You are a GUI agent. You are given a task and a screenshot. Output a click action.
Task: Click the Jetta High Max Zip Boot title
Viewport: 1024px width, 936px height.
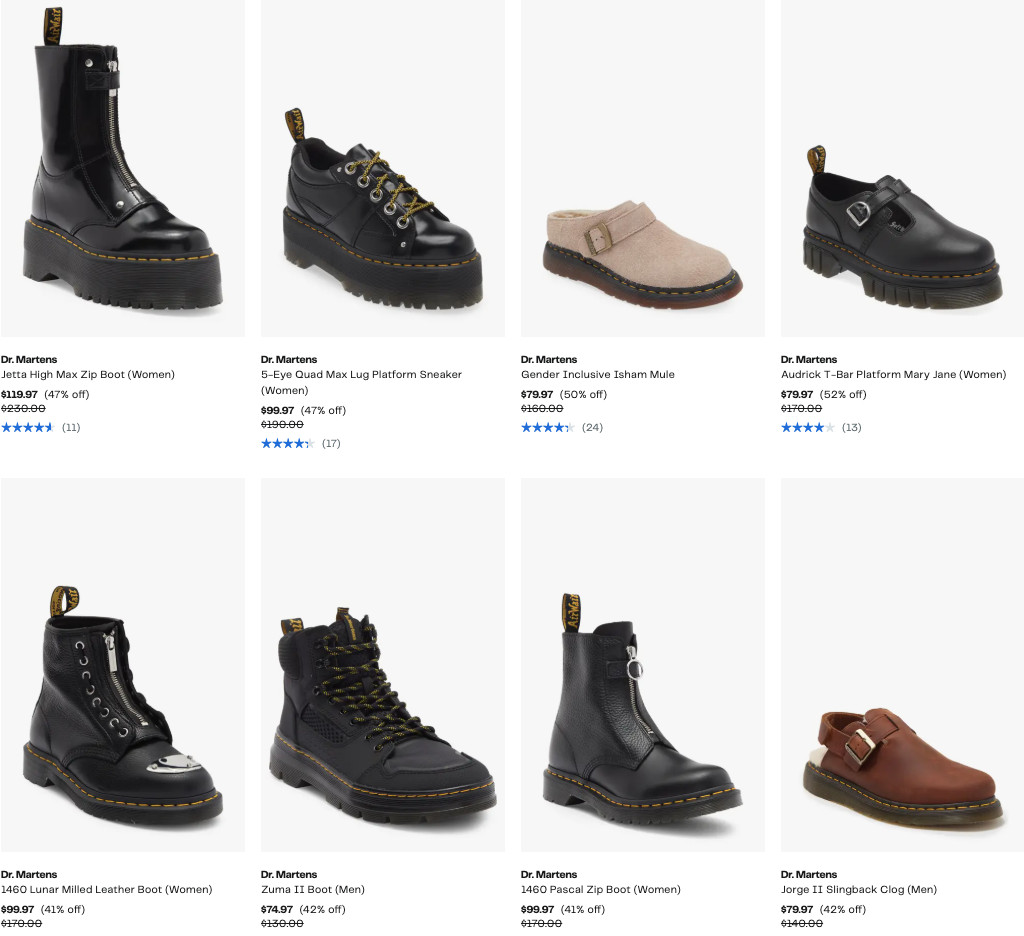click(88, 375)
